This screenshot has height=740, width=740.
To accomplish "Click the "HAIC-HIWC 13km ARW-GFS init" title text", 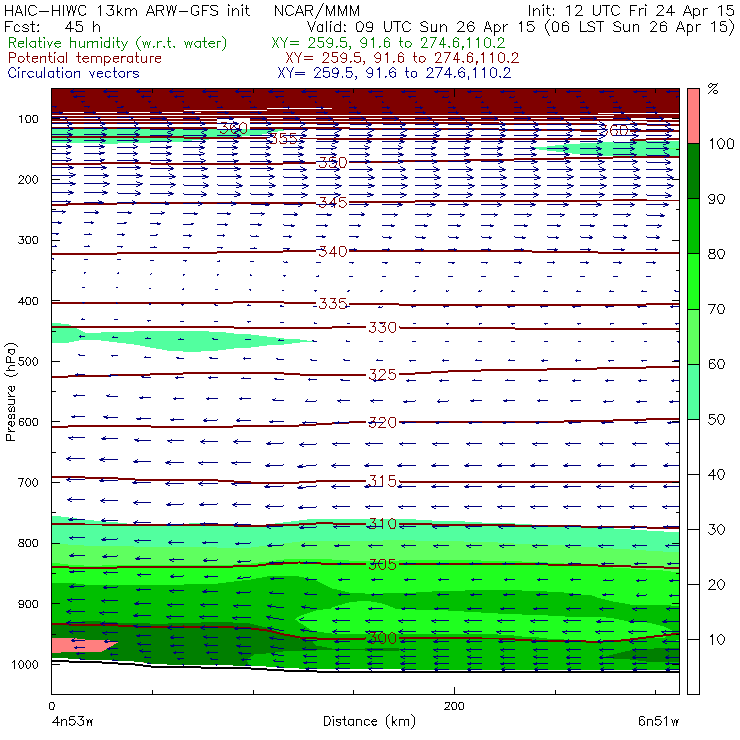I will [x=127, y=10].
